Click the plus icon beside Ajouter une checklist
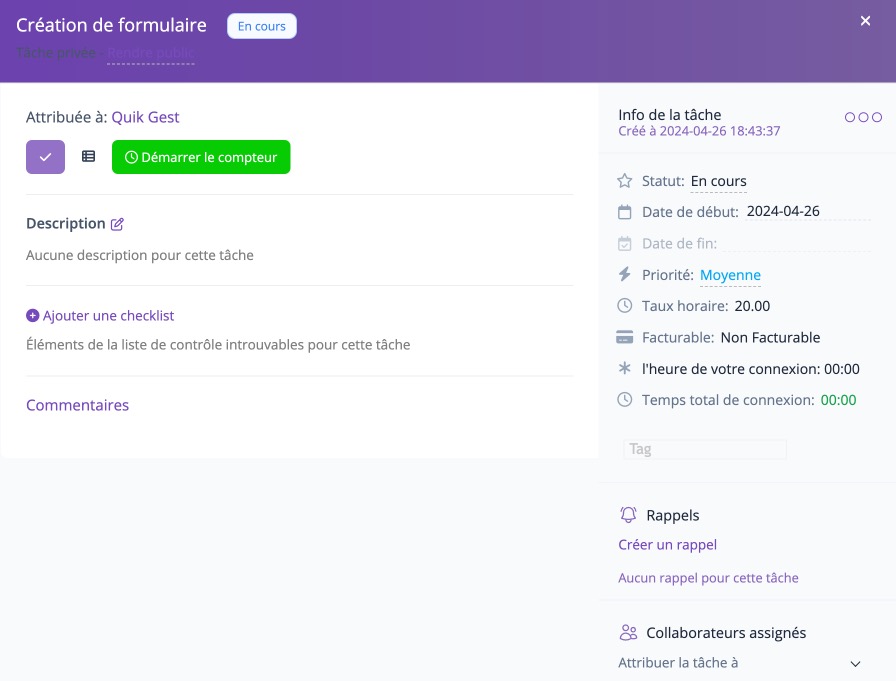The image size is (896, 681). click(x=32, y=316)
